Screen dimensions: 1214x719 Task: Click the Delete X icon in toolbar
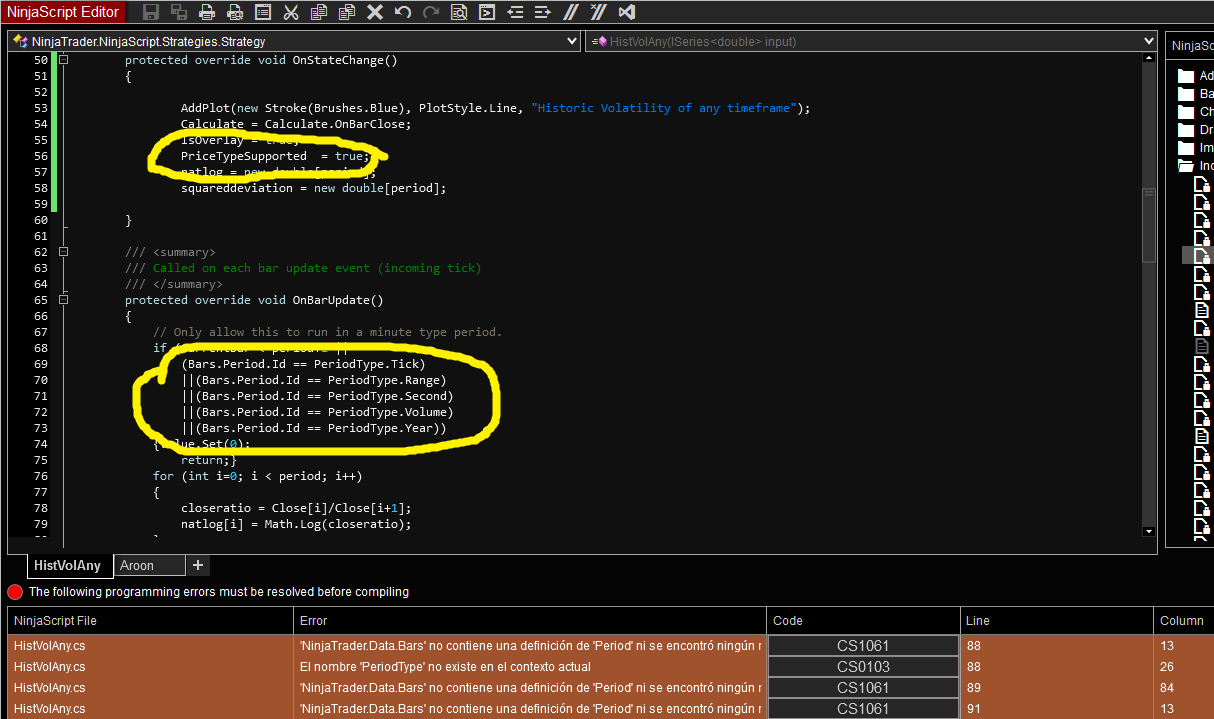coord(375,12)
